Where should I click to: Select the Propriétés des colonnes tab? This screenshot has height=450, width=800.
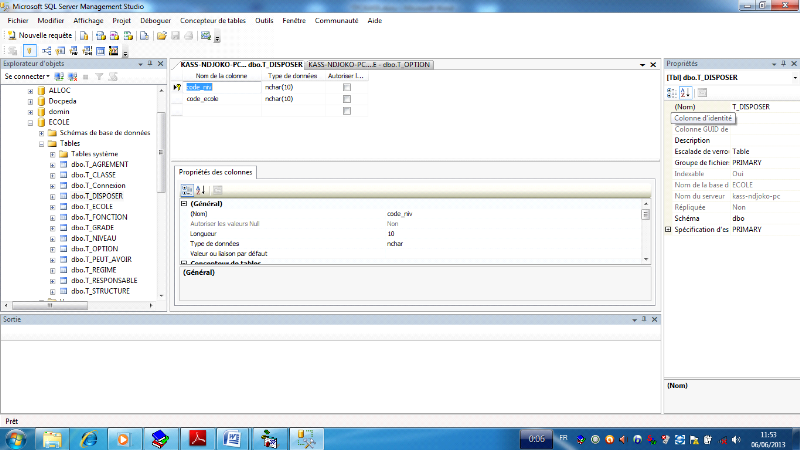click(x=215, y=172)
